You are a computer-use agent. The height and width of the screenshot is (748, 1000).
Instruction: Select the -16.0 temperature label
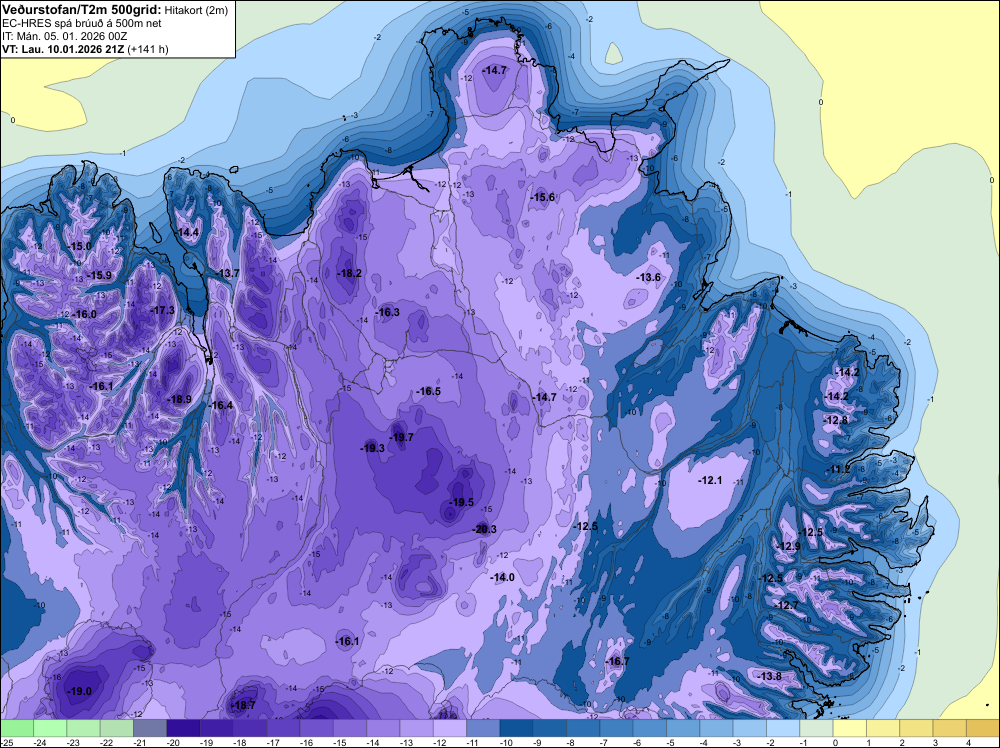(84, 314)
